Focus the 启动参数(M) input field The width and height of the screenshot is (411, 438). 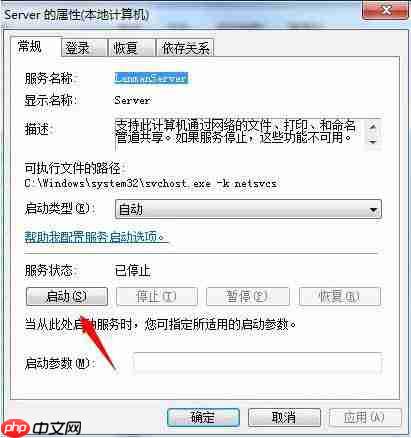tap(257, 363)
